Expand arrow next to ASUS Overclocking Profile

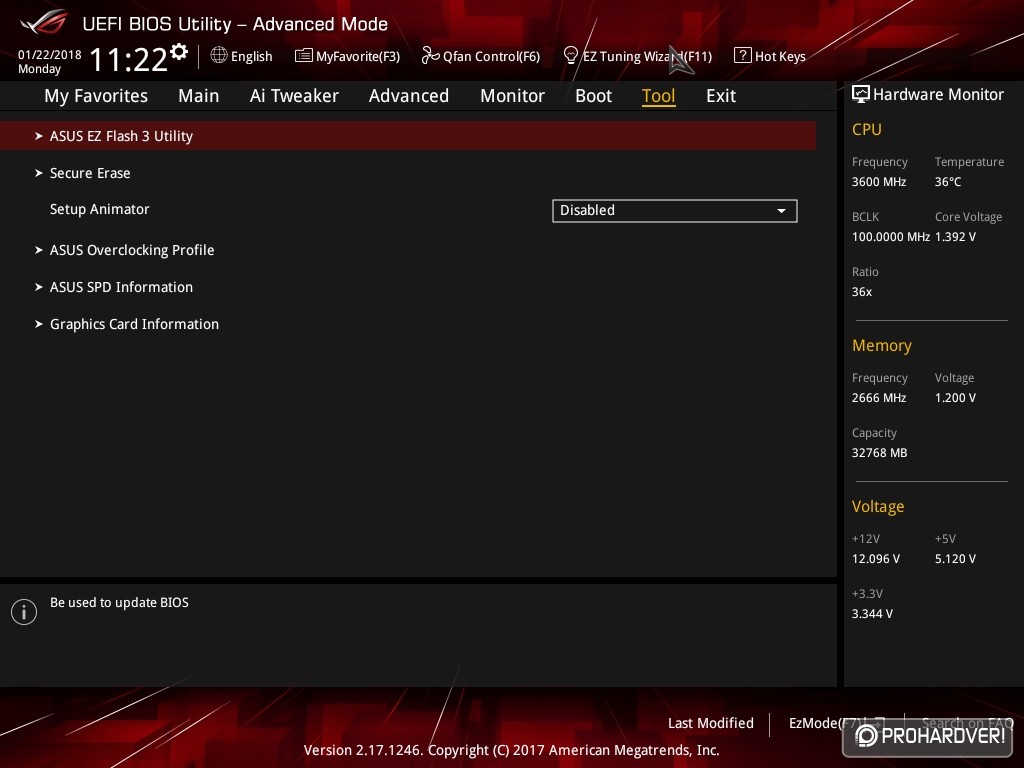click(39, 250)
